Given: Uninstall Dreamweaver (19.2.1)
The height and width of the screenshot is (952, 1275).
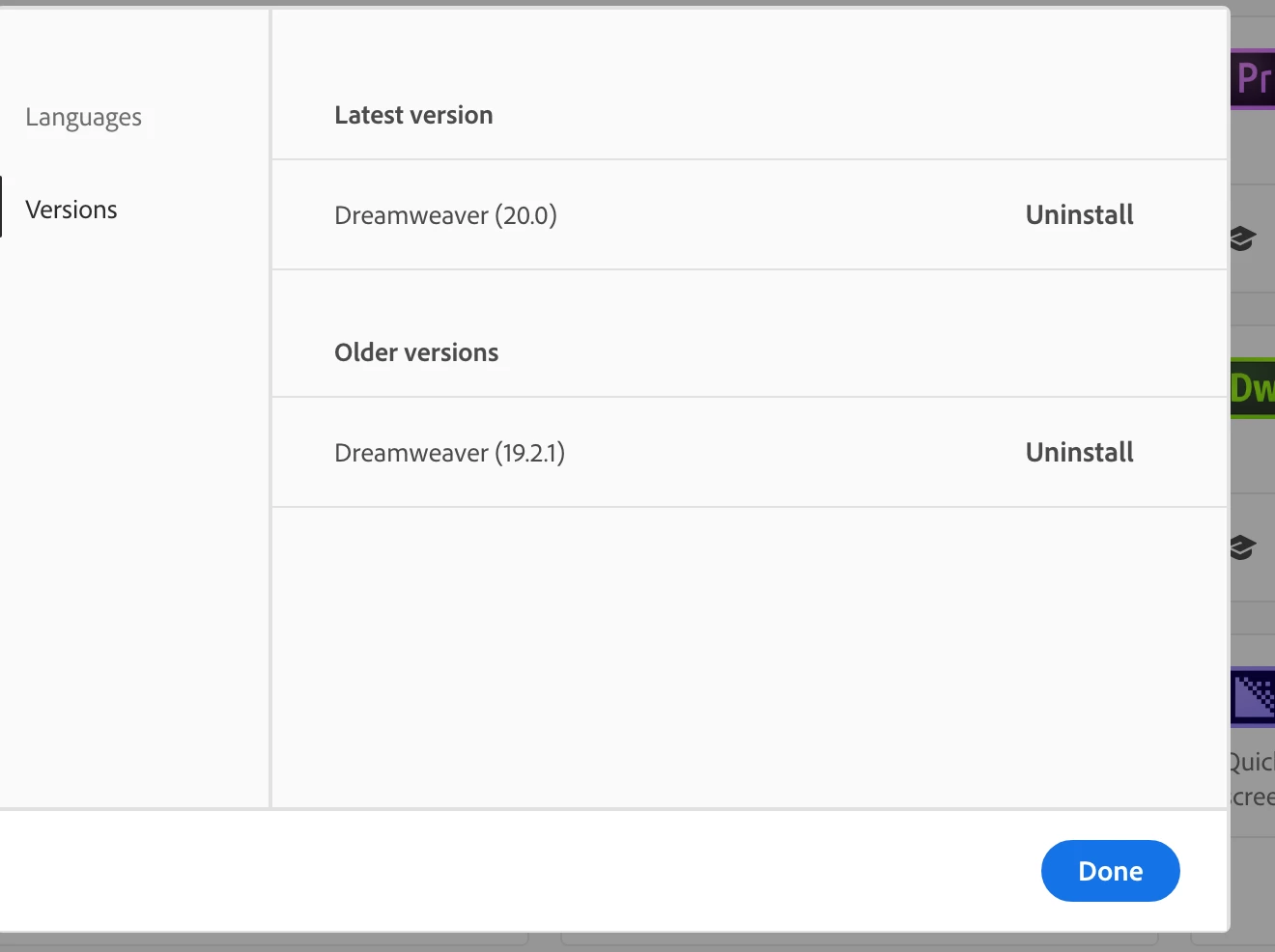Looking at the screenshot, I should point(1079,452).
